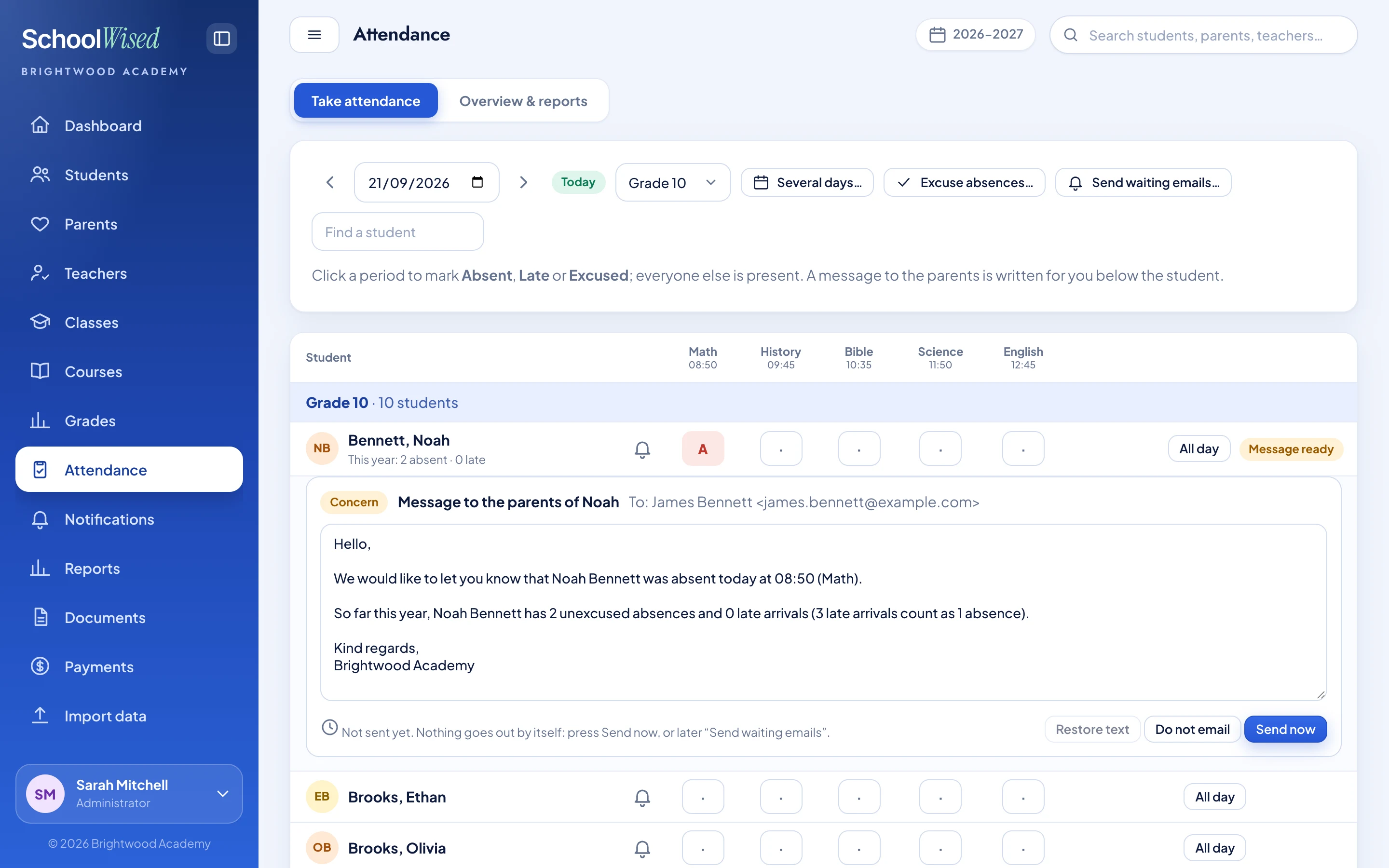Click the Documents file icon
The width and height of the screenshot is (1389, 868).
[40, 618]
